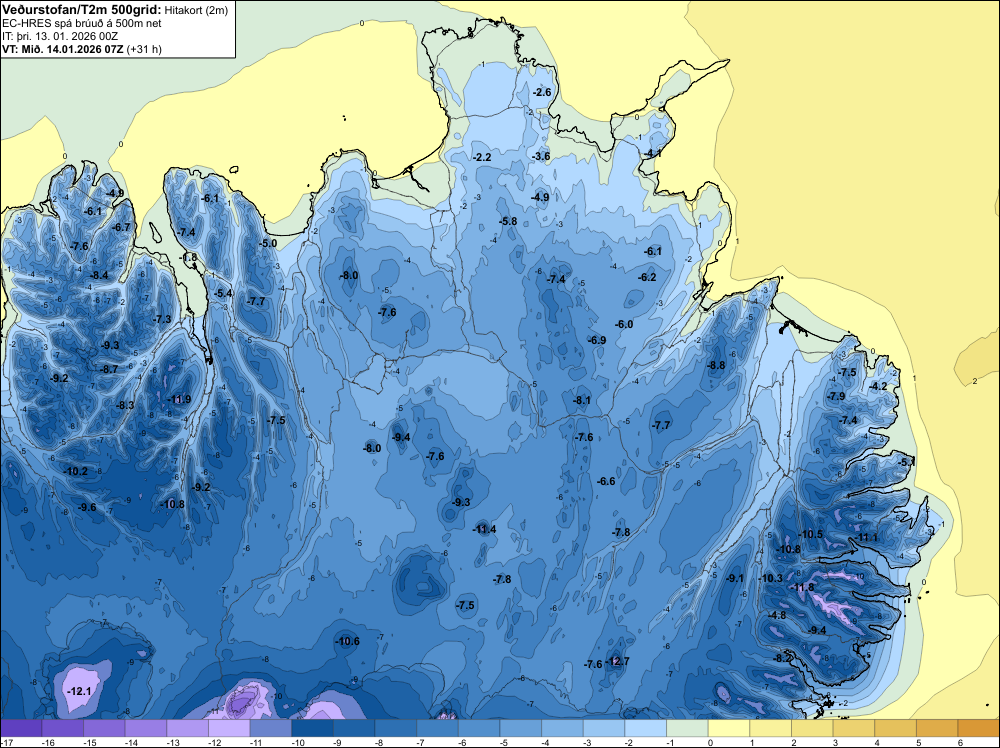Click the -10.6 temperature label

coord(348,642)
